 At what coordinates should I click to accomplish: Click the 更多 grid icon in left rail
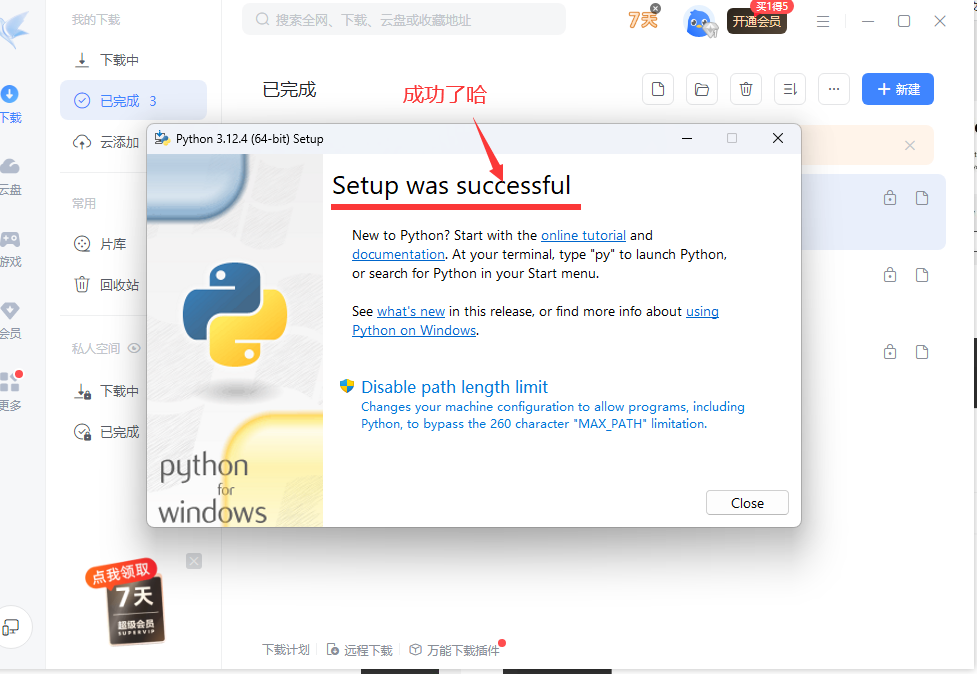[x=10, y=392]
